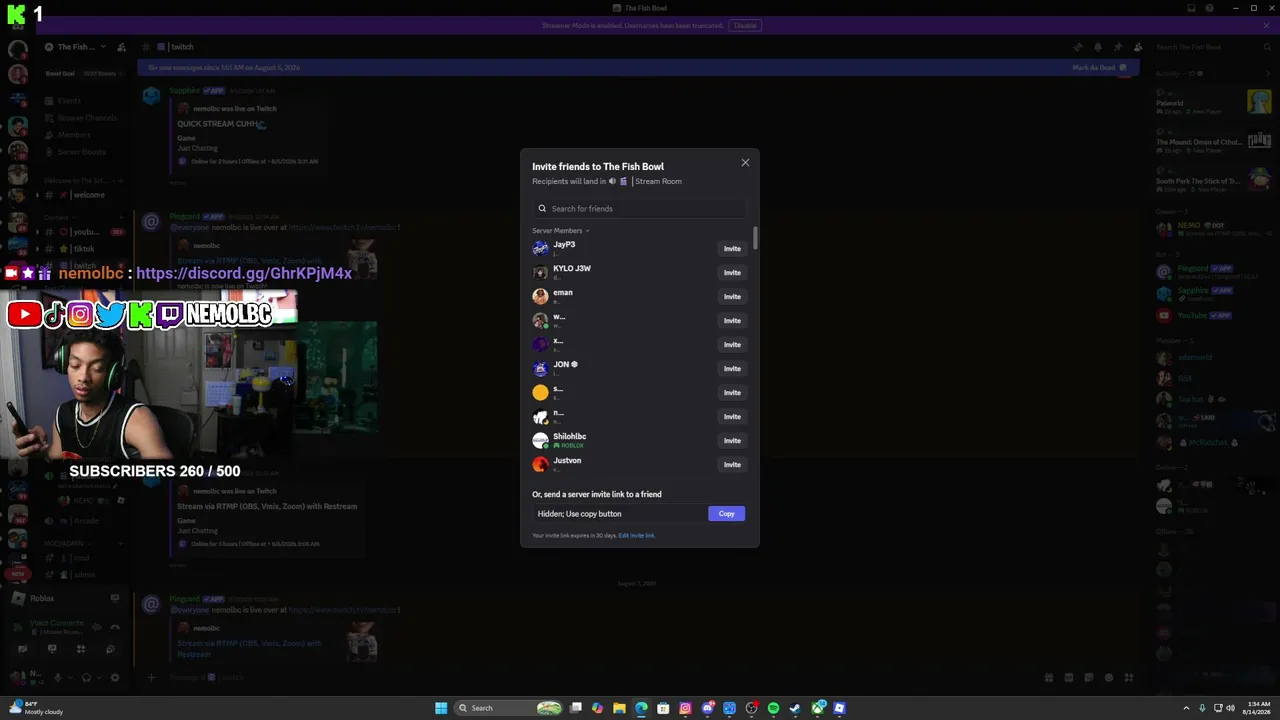Open the tiktok channel
This screenshot has width=1280, height=720.
tap(84, 249)
